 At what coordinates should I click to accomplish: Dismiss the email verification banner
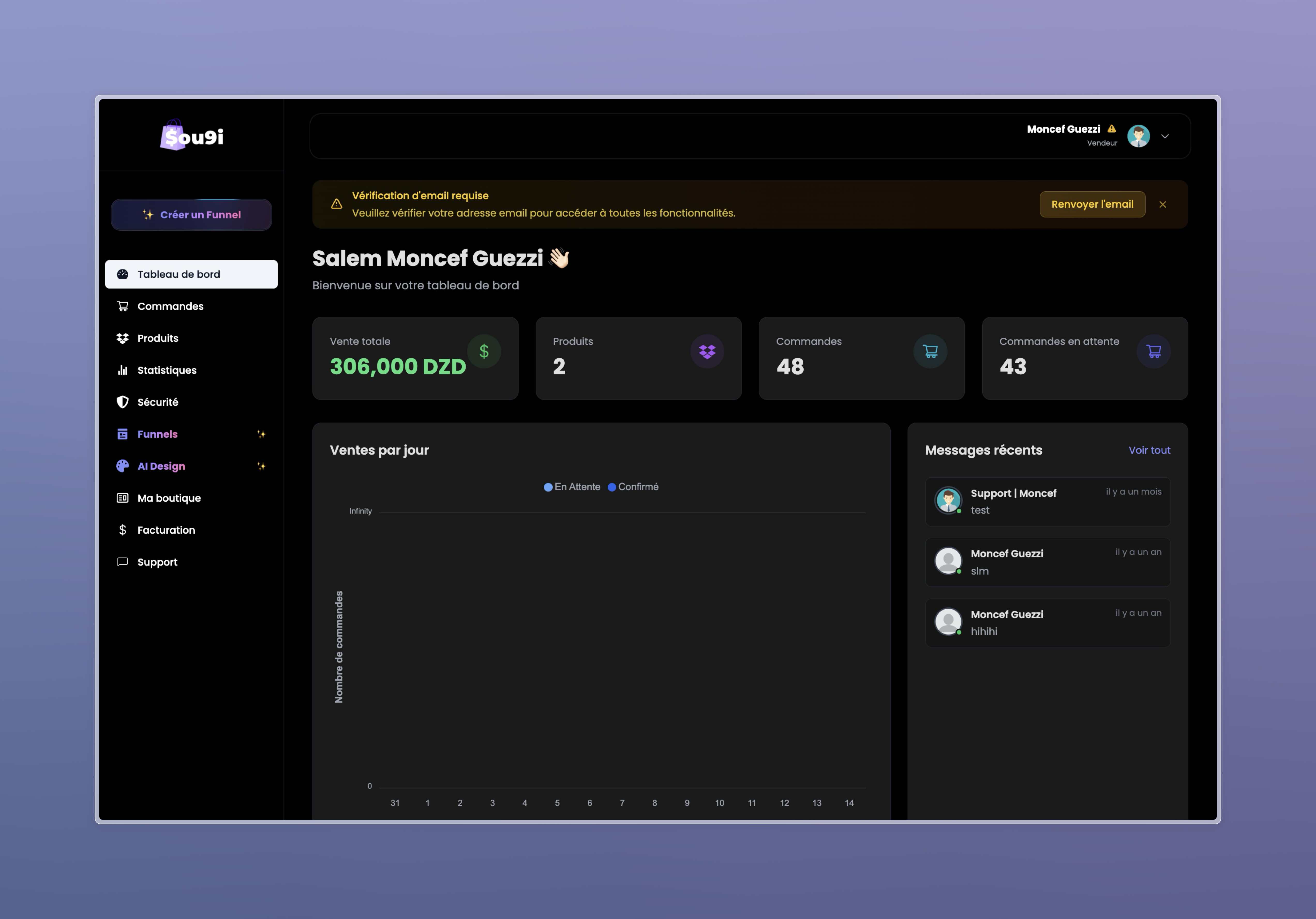pyautogui.click(x=1162, y=205)
